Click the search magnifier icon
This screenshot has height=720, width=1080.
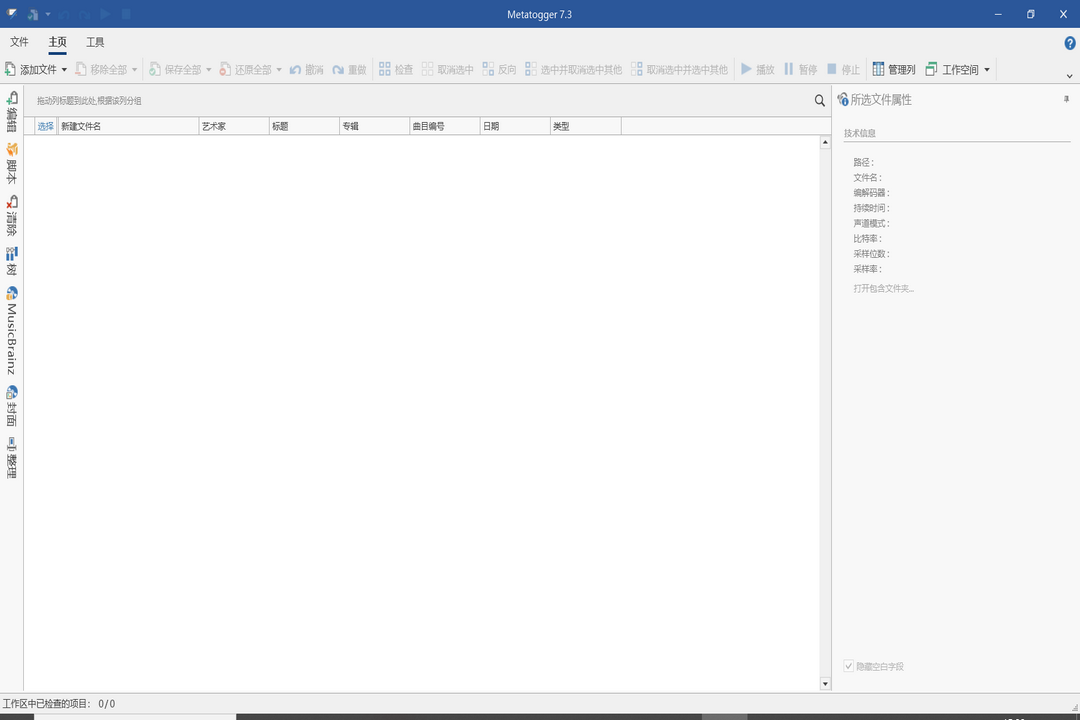point(820,100)
